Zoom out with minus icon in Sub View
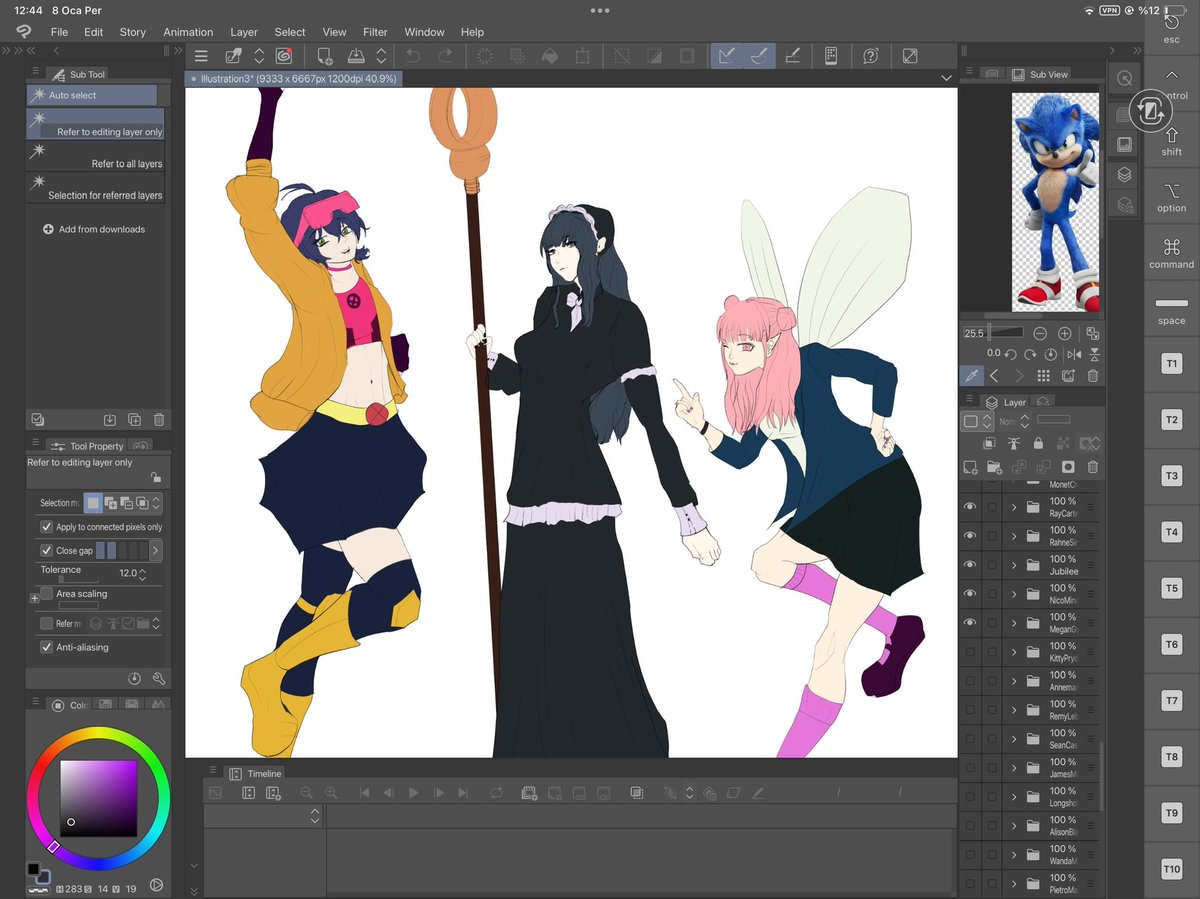The height and width of the screenshot is (899, 1200). point(1040,333)
